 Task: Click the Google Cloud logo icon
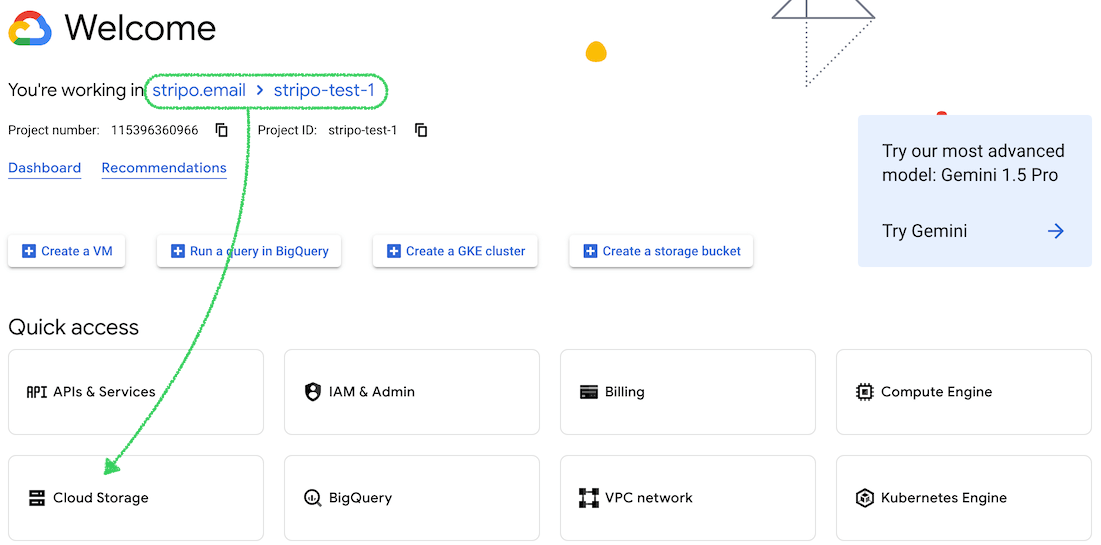click(x=30, y=29)
